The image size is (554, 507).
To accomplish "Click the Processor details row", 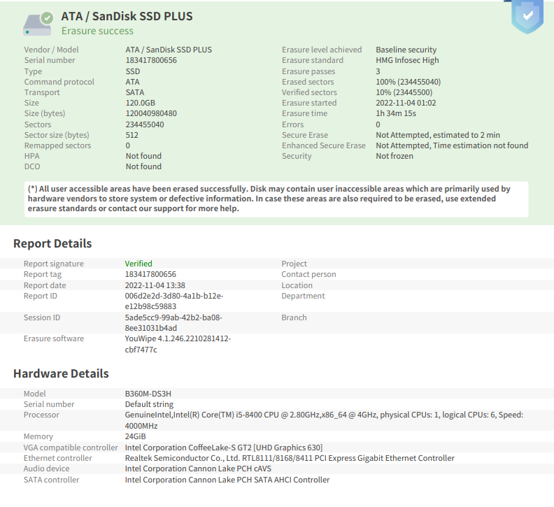I will pyautogui.click(x=277, y=420).
